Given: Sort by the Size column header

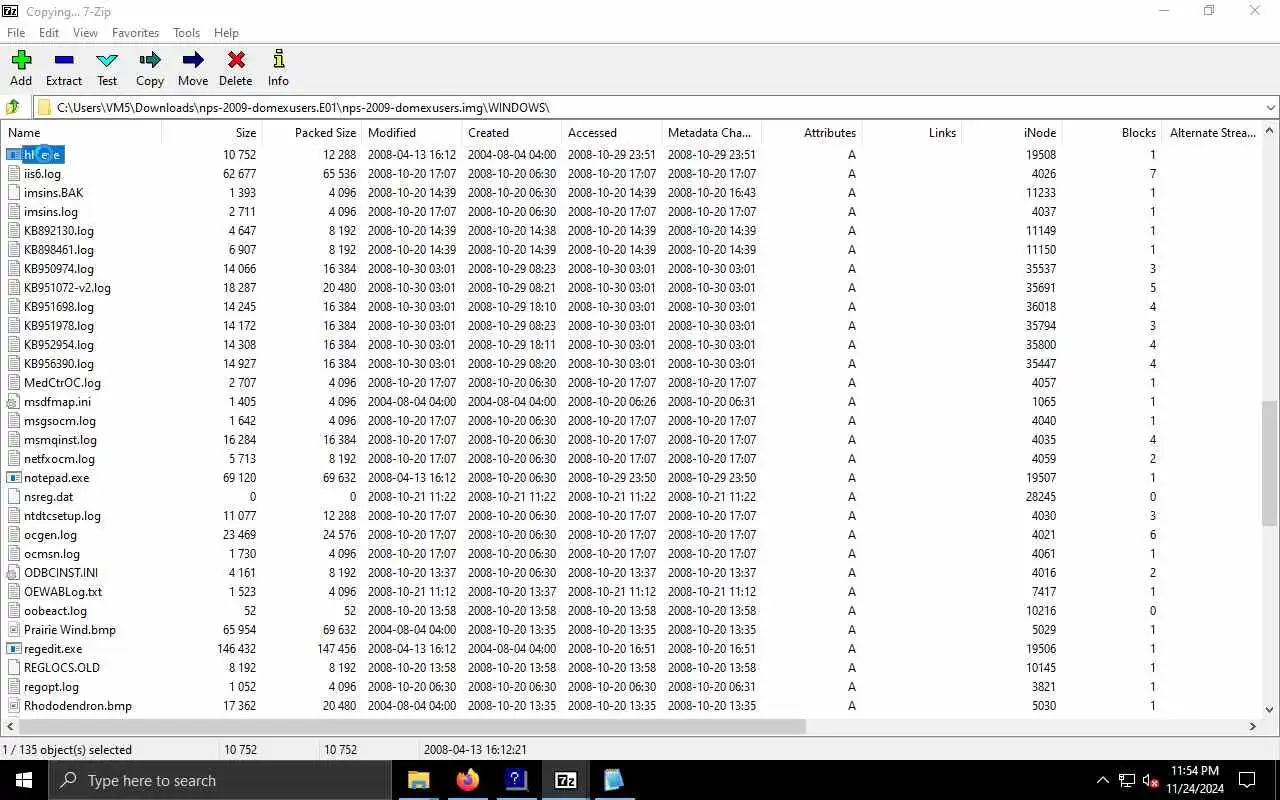Looking at the screenshot, I should (x=212, y=132).
